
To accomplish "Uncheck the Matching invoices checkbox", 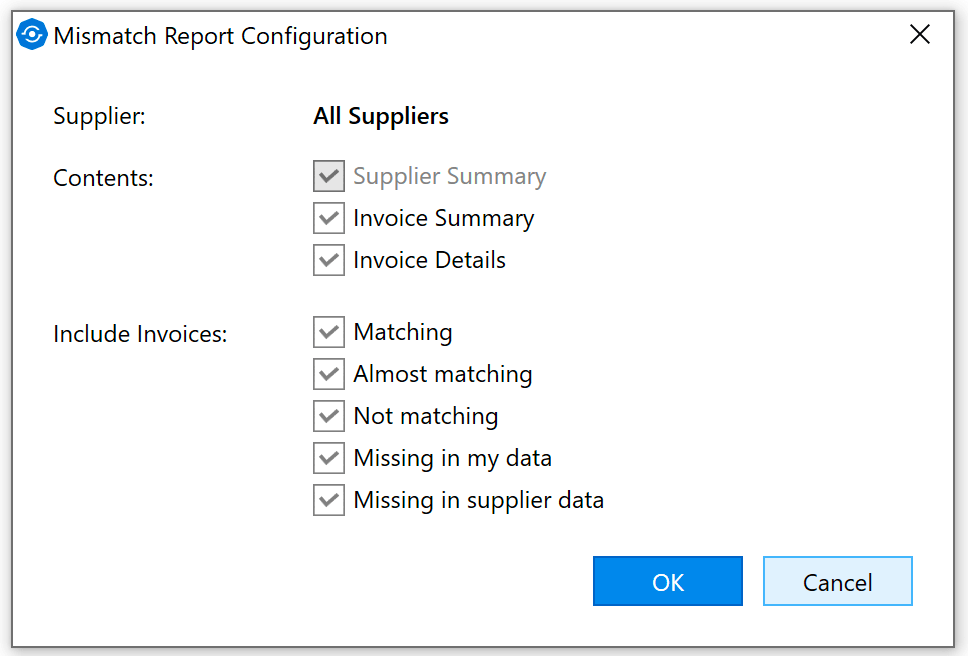I will pos(329,333).
